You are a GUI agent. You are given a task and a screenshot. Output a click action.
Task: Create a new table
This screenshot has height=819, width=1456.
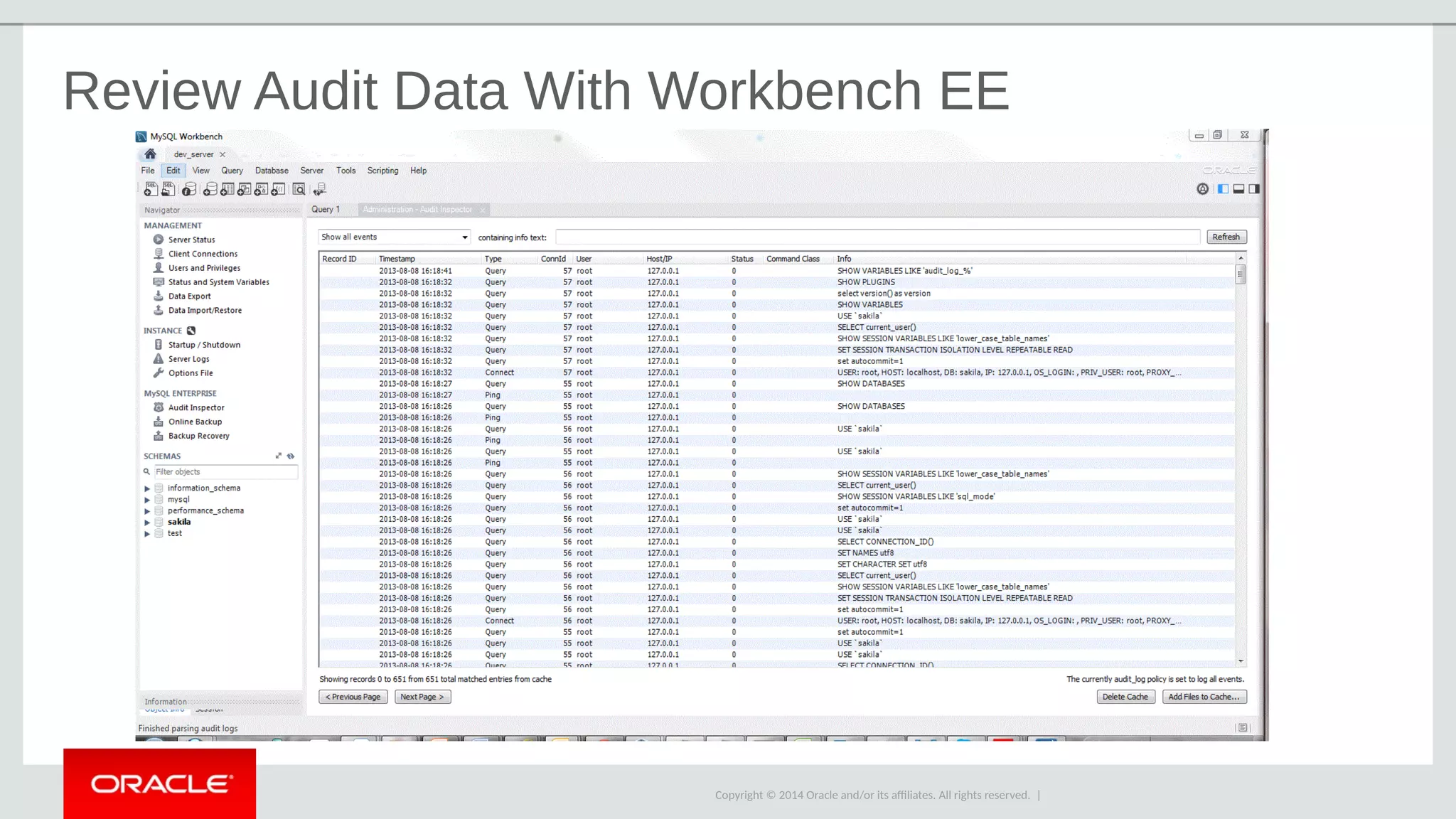coord(227,189)
